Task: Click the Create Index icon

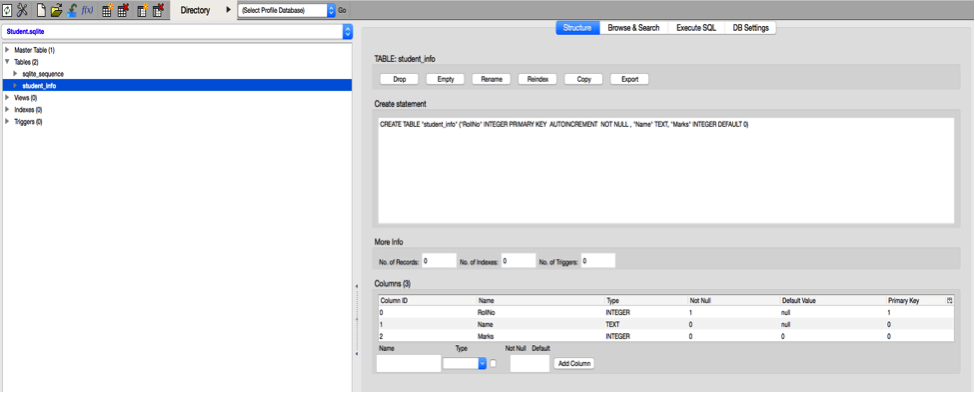Action: coord(142,10)
